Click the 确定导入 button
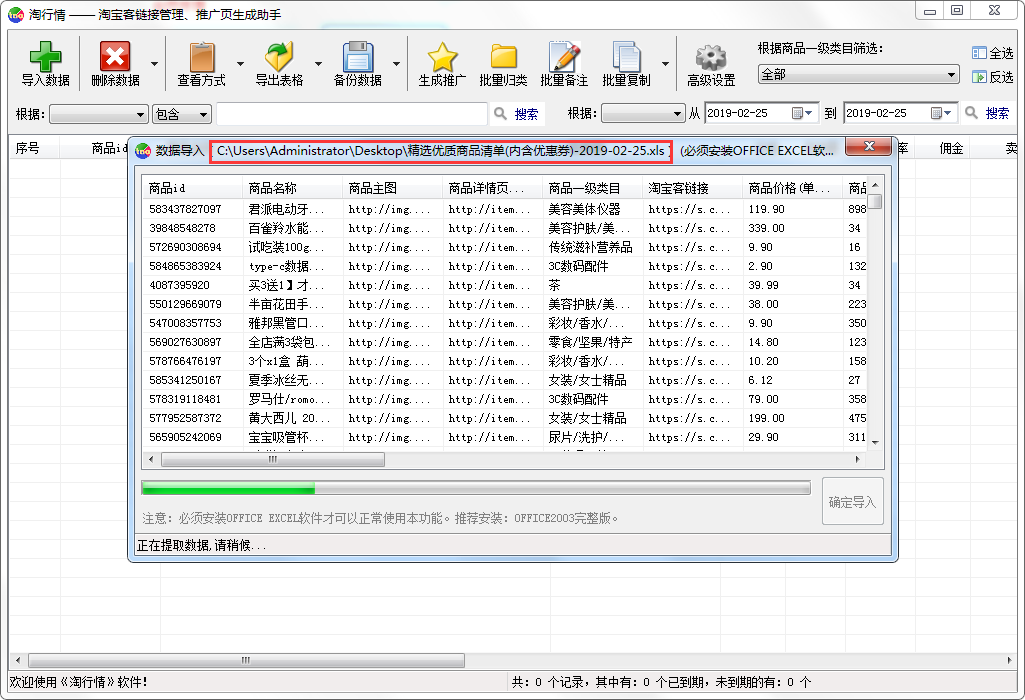Viewport: 1025px width, 700px height. point(852,502)
